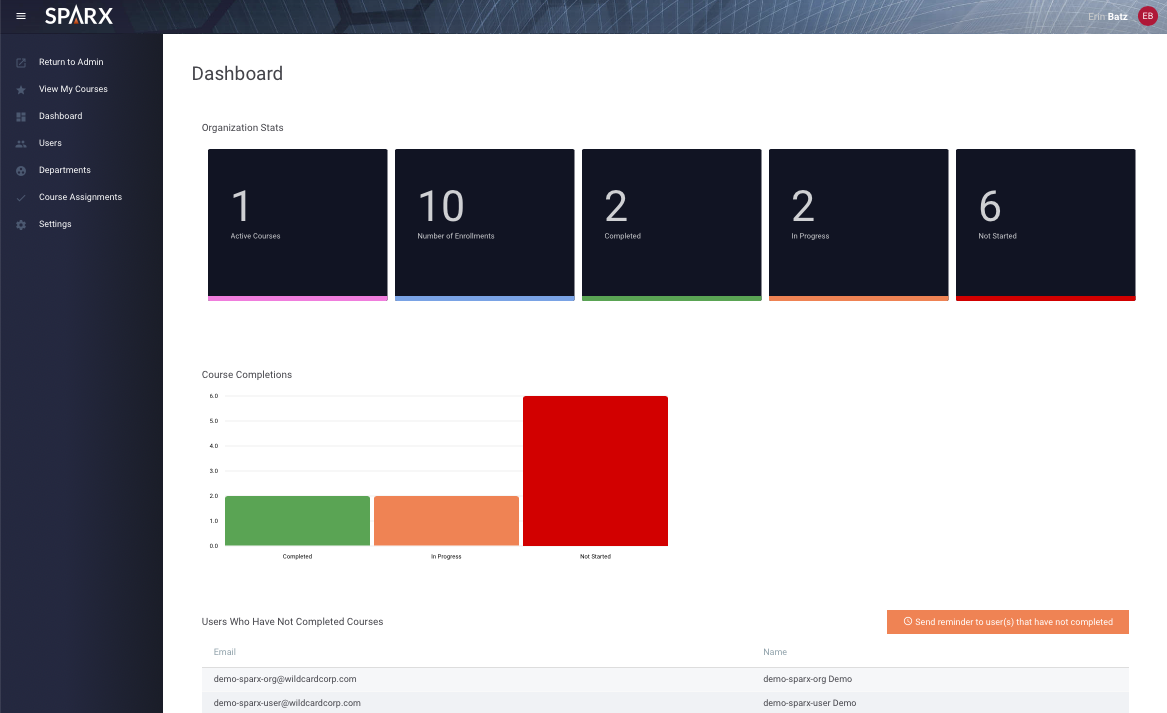
Task: Click the Dashboard grid icon in the sidebar
Action: point(20,116)
